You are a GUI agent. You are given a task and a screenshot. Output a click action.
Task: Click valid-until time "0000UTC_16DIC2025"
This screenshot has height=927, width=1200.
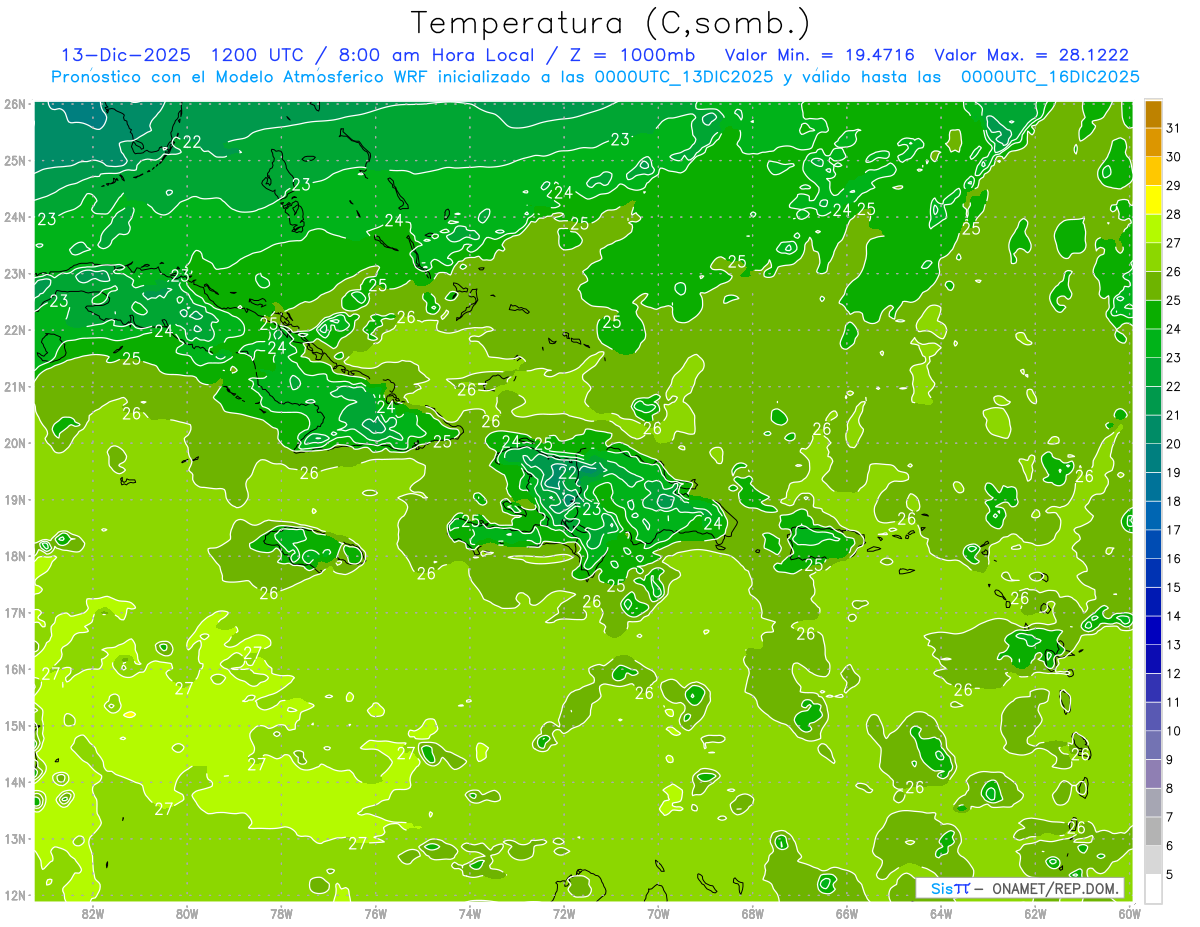(x=1051, y=77)
